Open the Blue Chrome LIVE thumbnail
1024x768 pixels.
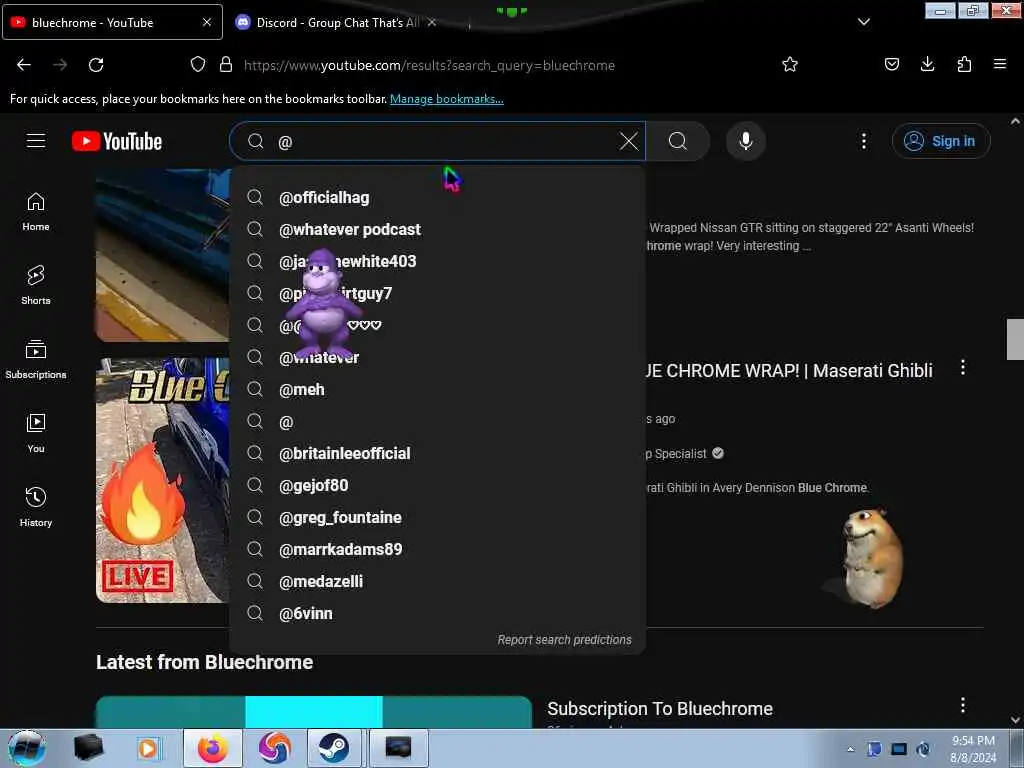(163, 480)
